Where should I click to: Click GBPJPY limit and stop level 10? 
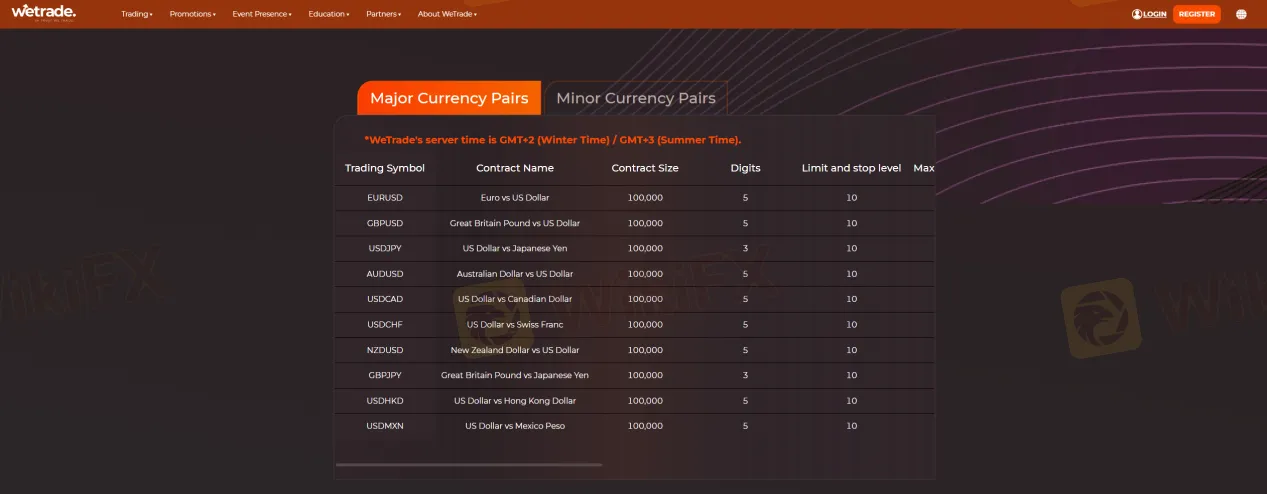pyautogui.click(x=851, y=375)
